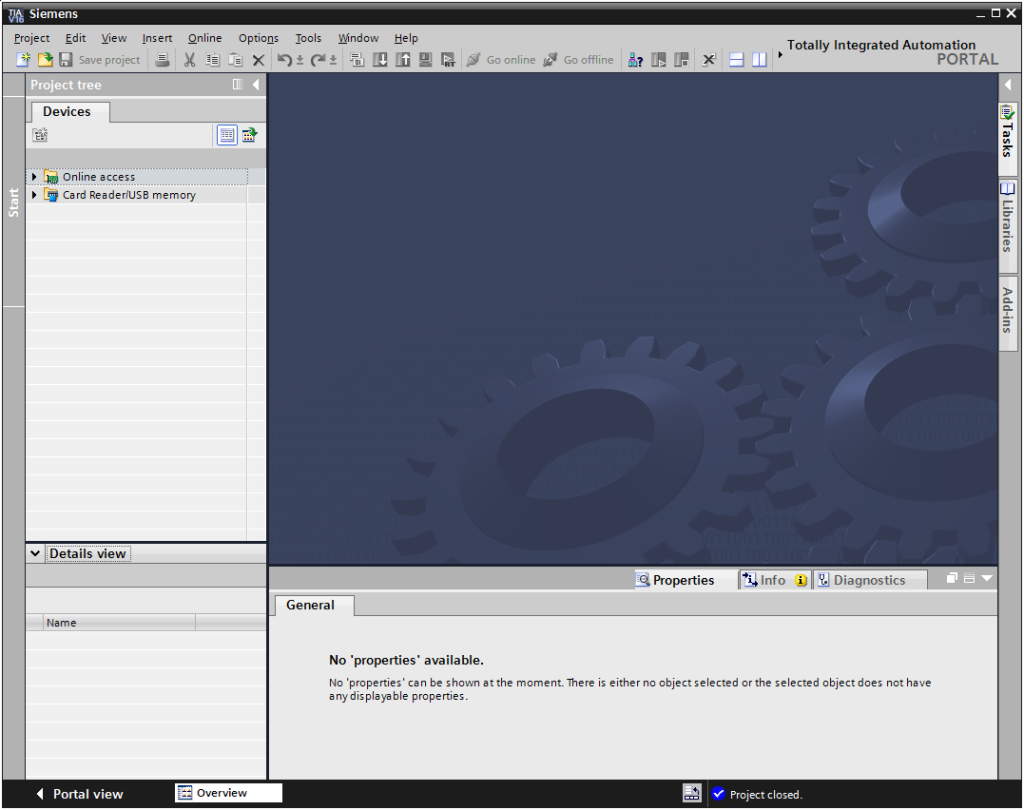The height and width of the screenshot is (810, 1024).
Task: Split editor space horizontally
Action: [737, 60]
